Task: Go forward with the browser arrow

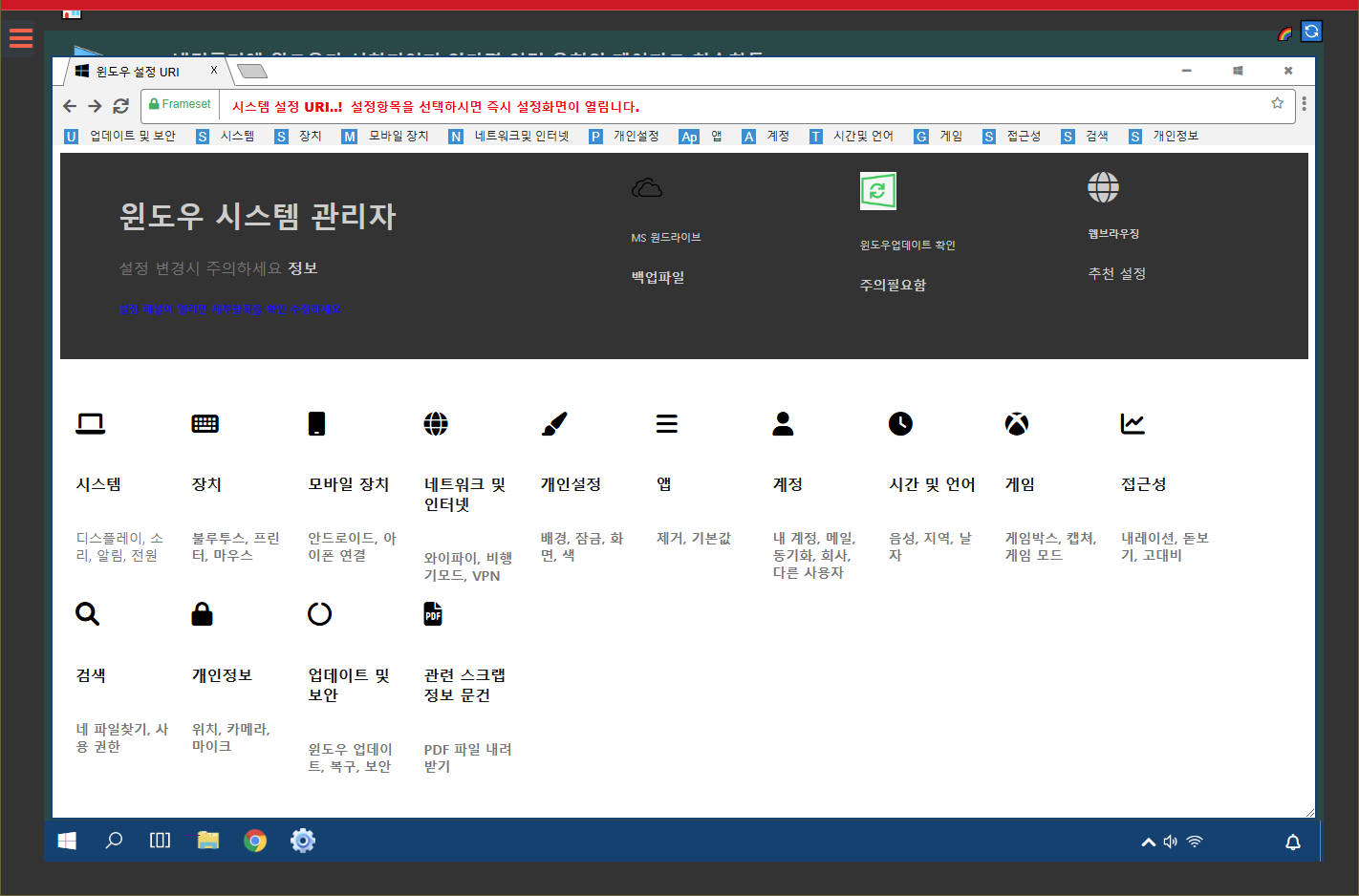Action: (x=95, y=106)
